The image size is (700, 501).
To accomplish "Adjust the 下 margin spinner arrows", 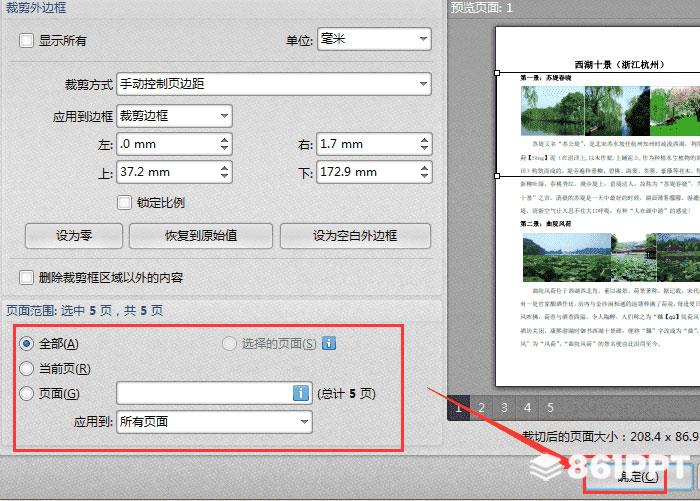I will 425,172.
